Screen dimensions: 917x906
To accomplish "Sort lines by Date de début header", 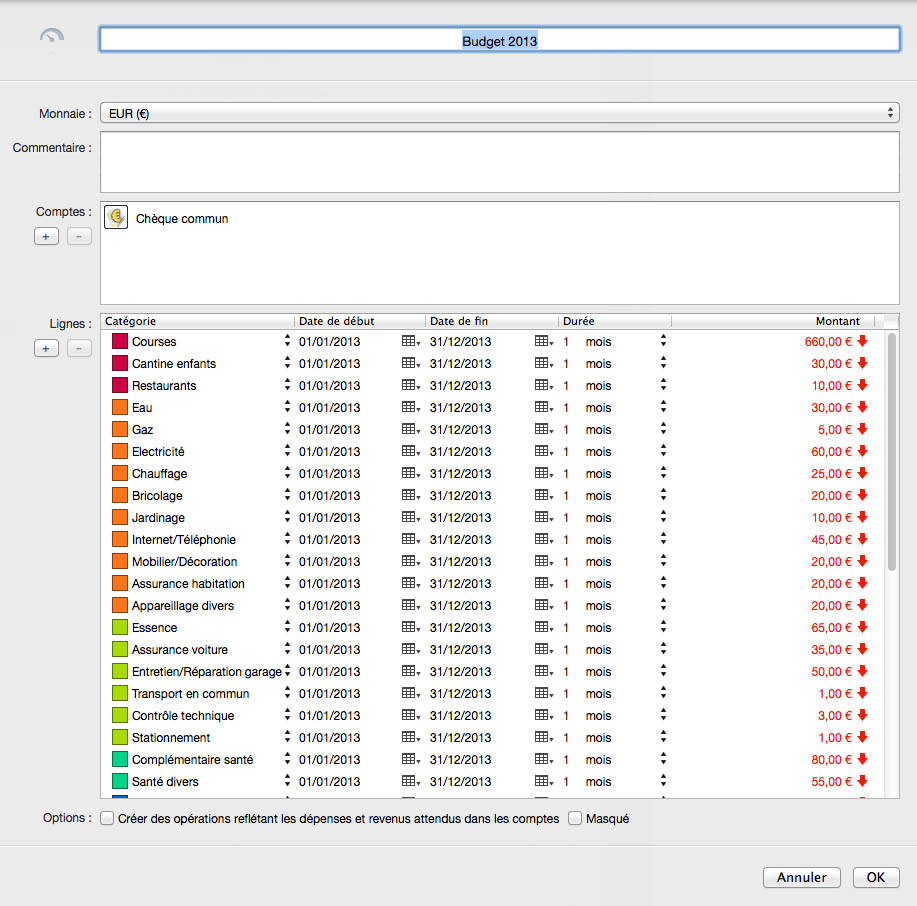I will tap(360, 321).
